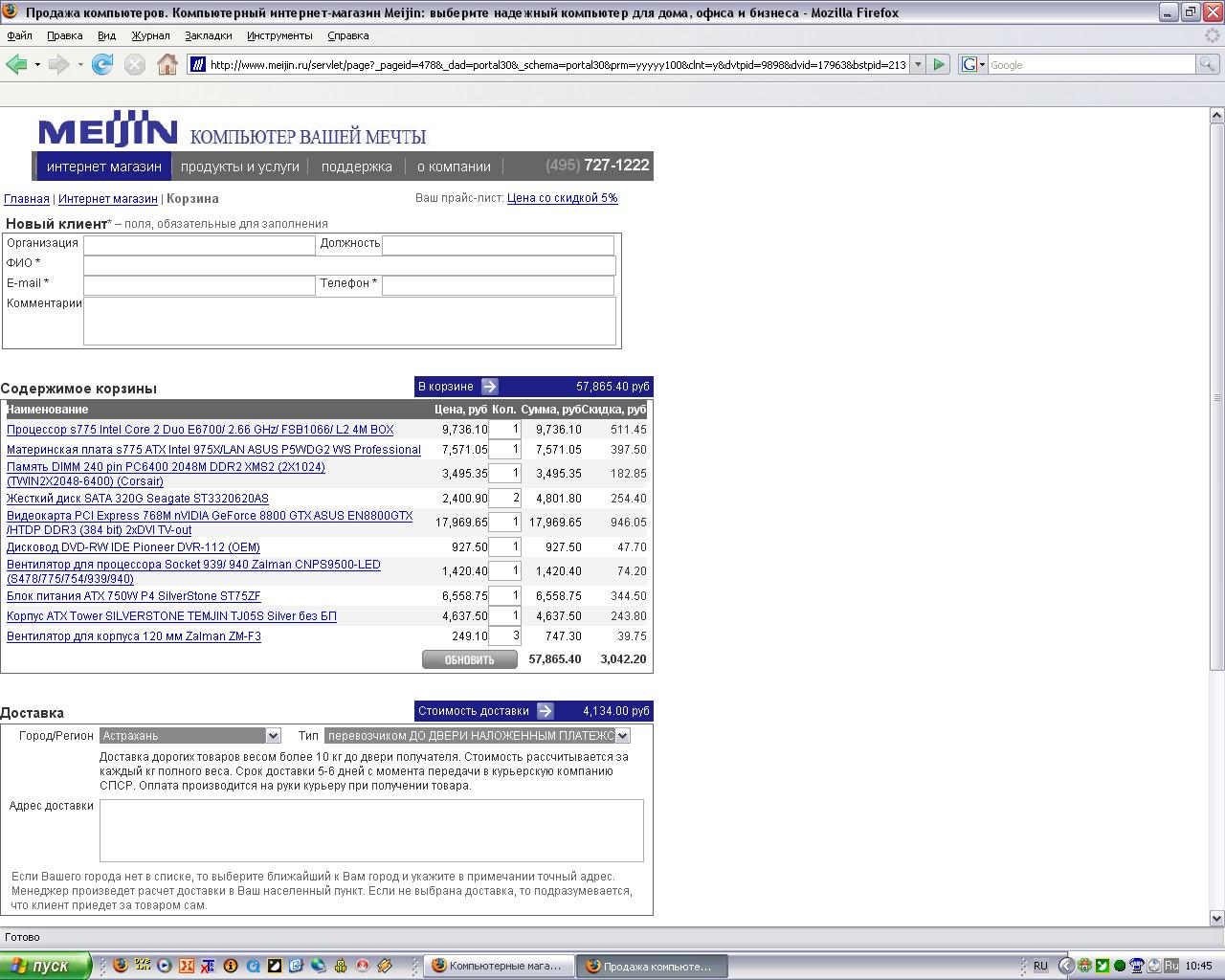Open the Файл menu
This screenshot has width=1225, height=980.
(19, 35)
